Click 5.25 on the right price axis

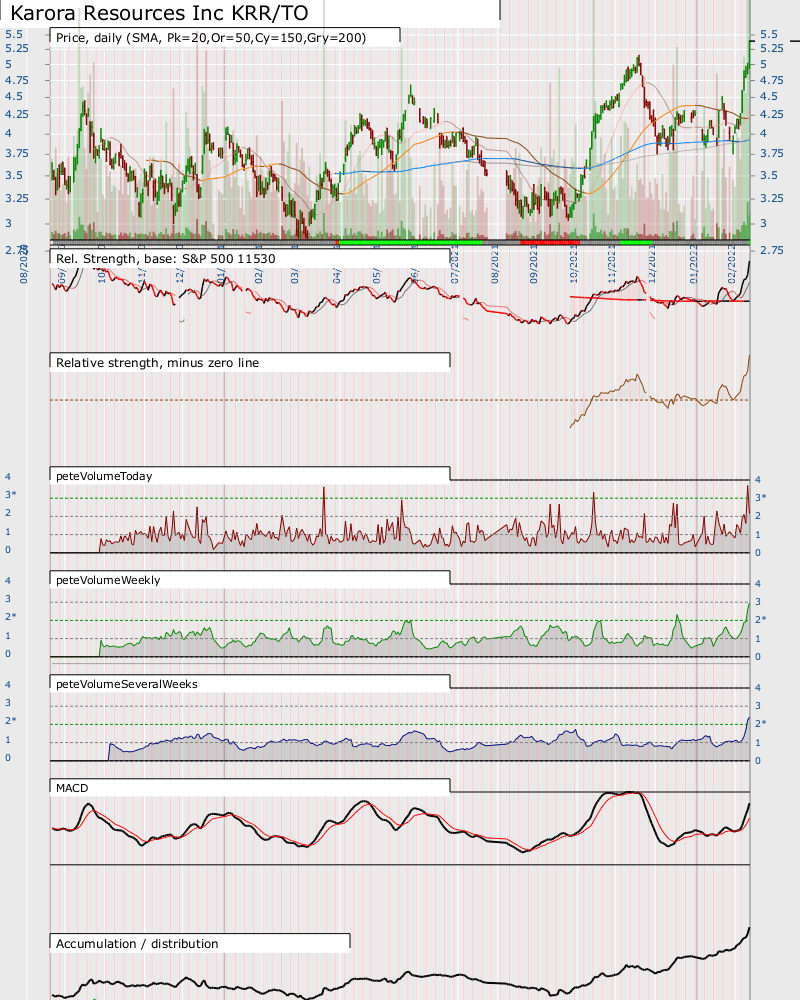click(x=772, y=48)
